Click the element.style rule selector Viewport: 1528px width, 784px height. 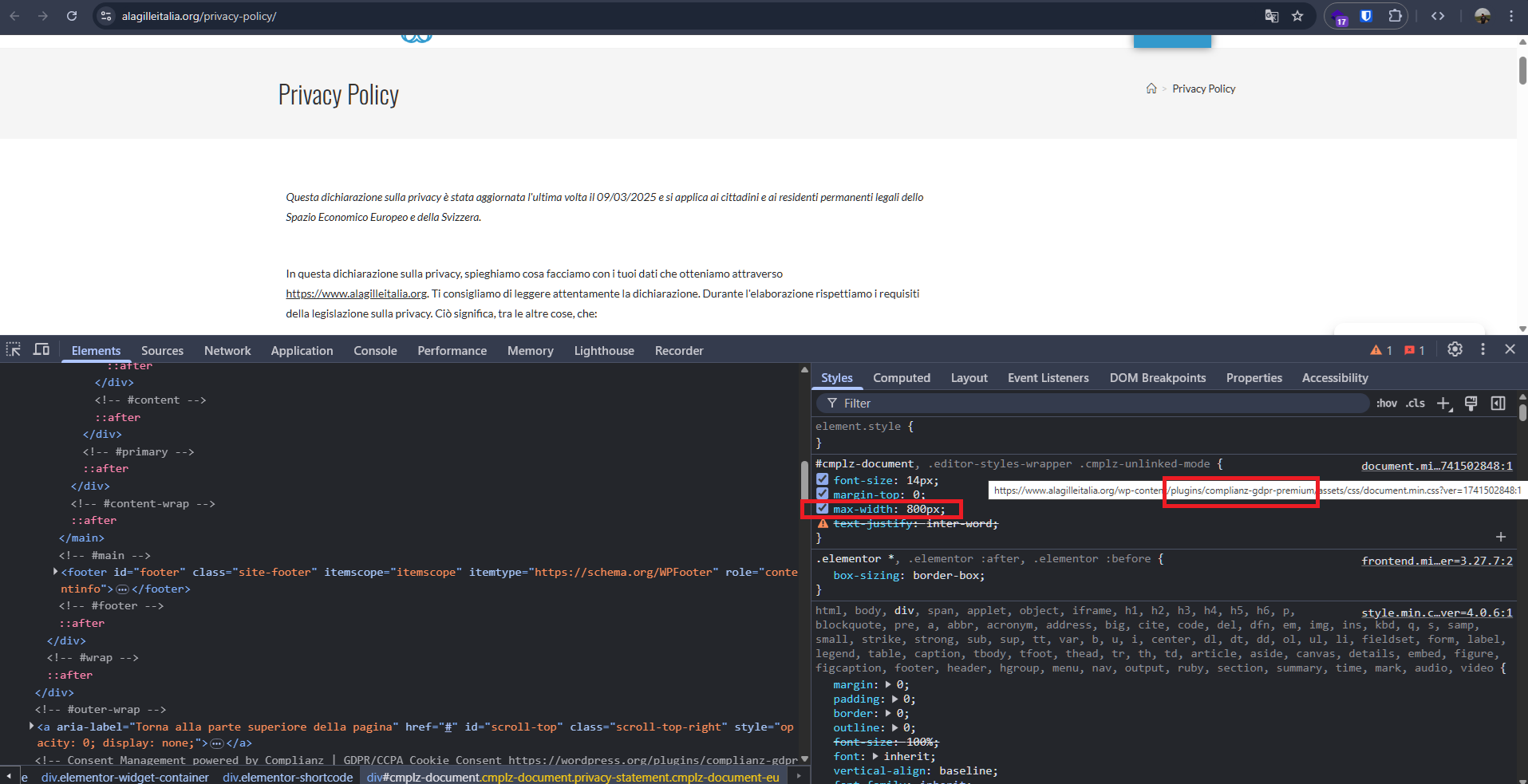pos(858,427)
